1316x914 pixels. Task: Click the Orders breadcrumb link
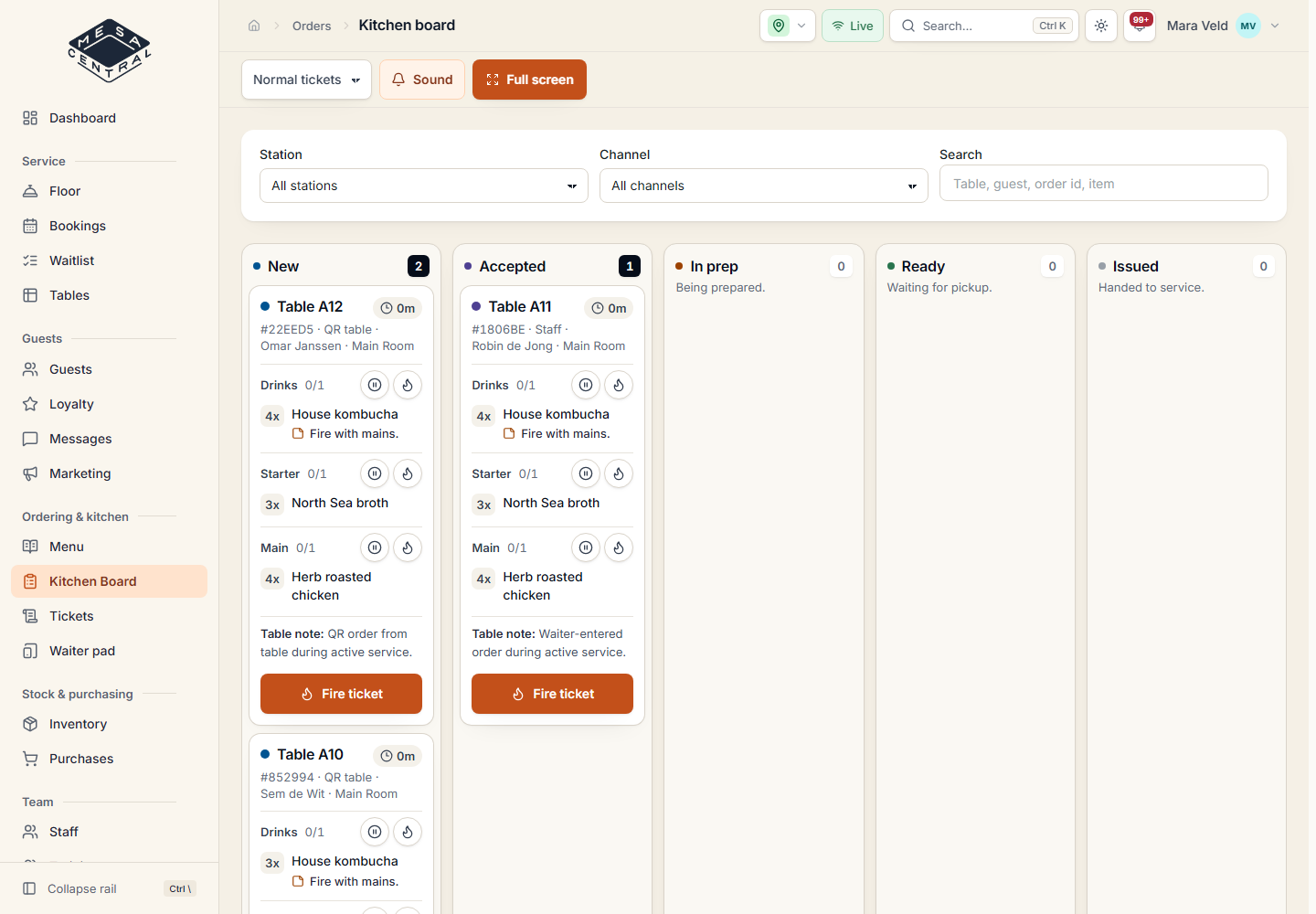(312, 26)
